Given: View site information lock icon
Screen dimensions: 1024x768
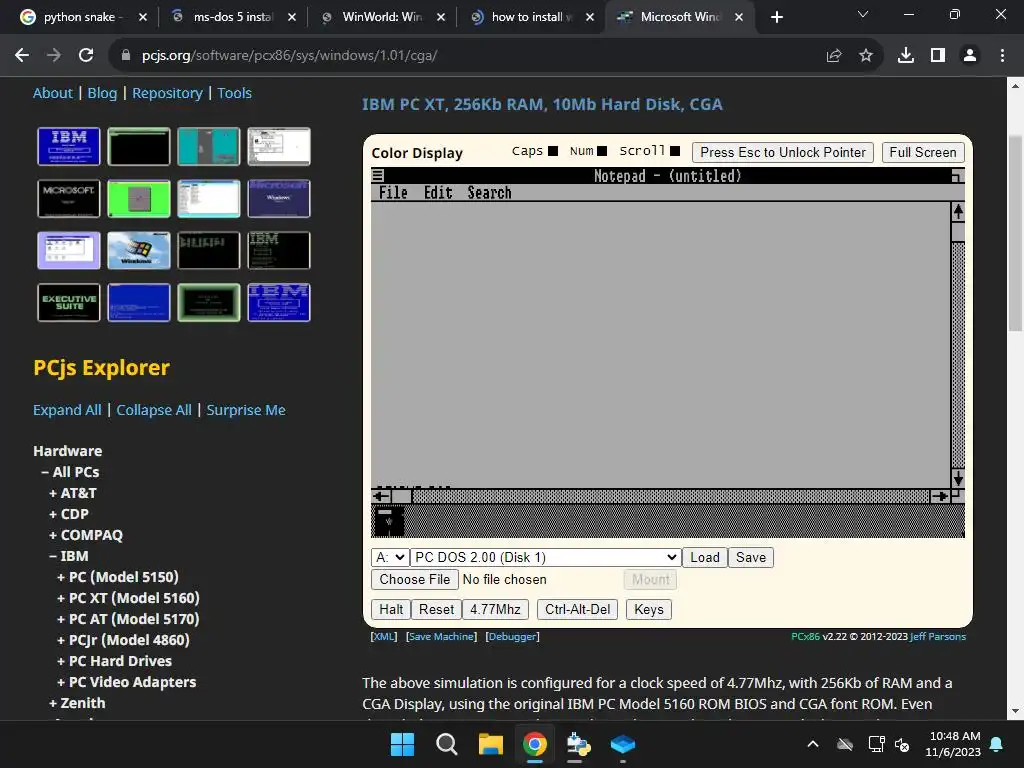Looking at the screenshot, I should pos(126,56).
